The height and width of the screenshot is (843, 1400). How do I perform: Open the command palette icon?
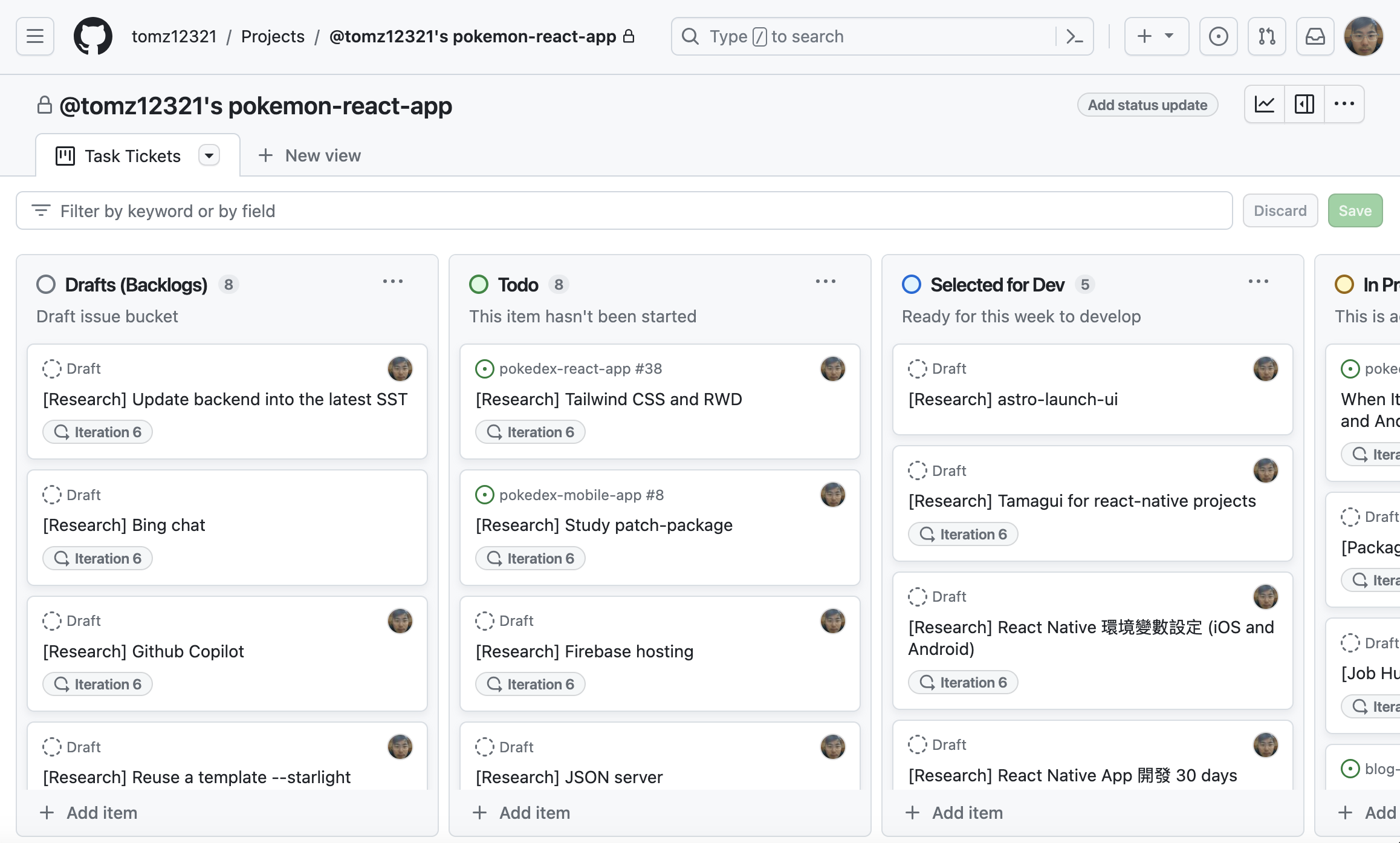(x=1074, y=36)
